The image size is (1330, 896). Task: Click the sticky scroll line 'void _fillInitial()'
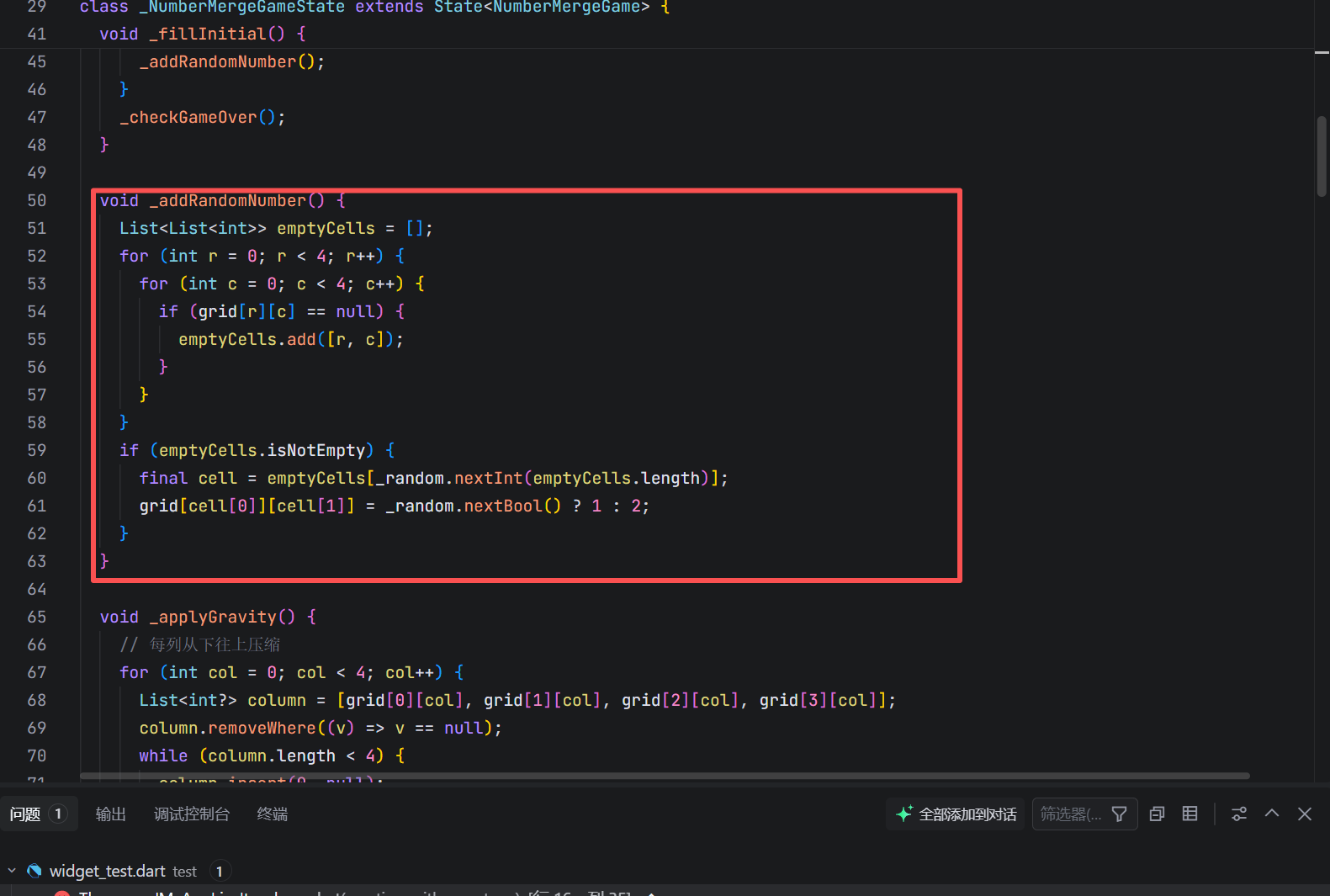point(203,34)
